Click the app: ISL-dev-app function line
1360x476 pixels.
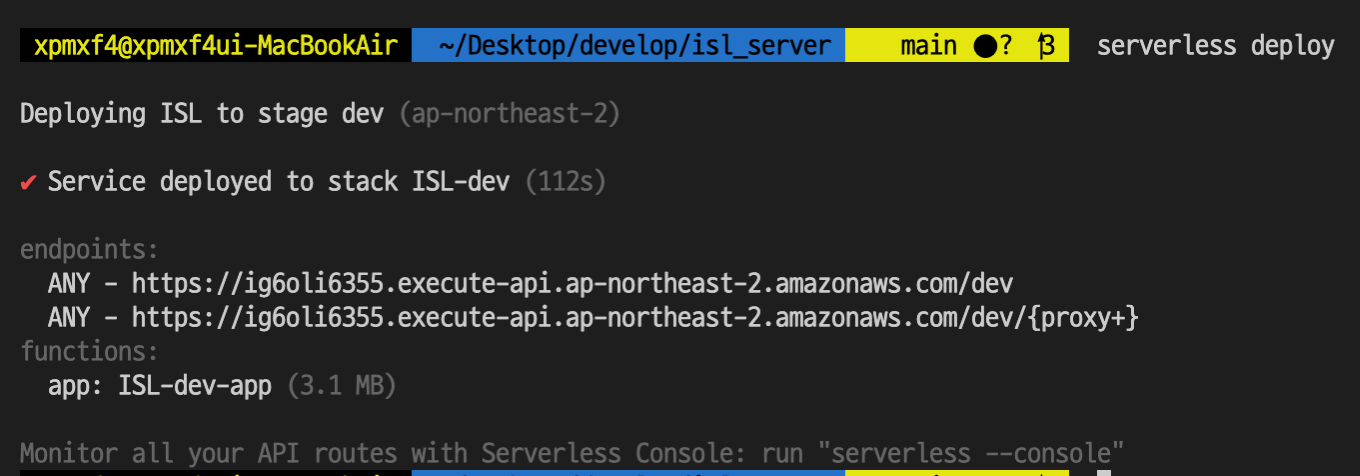click(160, 386)
